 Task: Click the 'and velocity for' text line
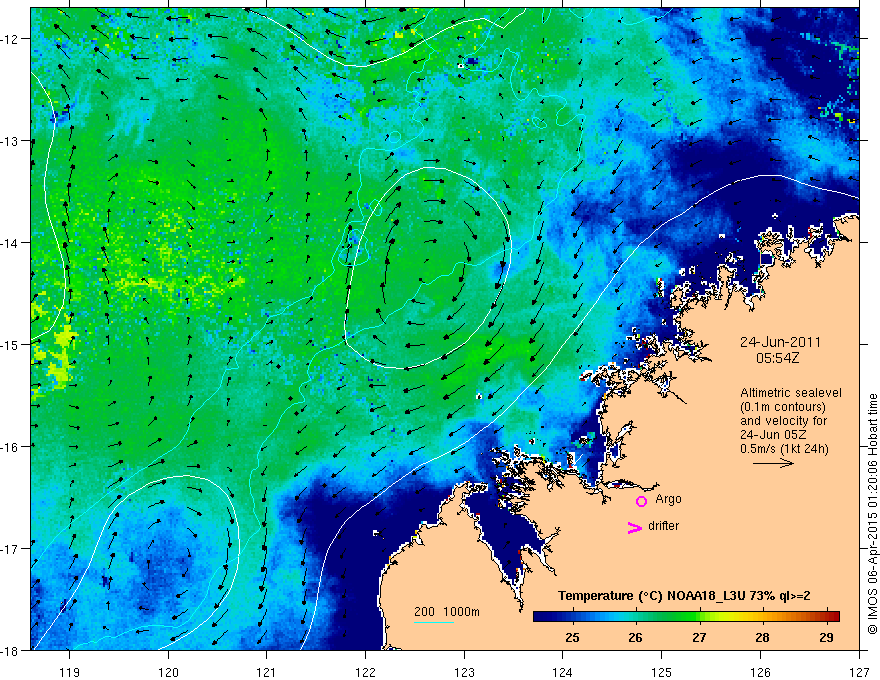(783, 421)
